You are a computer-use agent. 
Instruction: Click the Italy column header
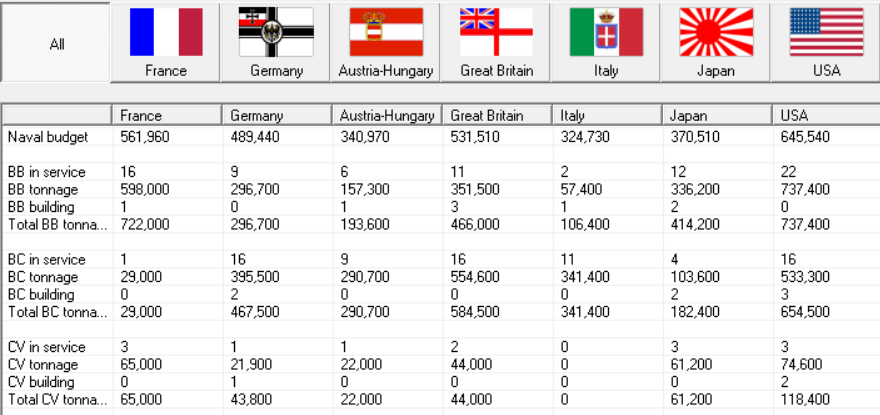[x=606, y=115]
